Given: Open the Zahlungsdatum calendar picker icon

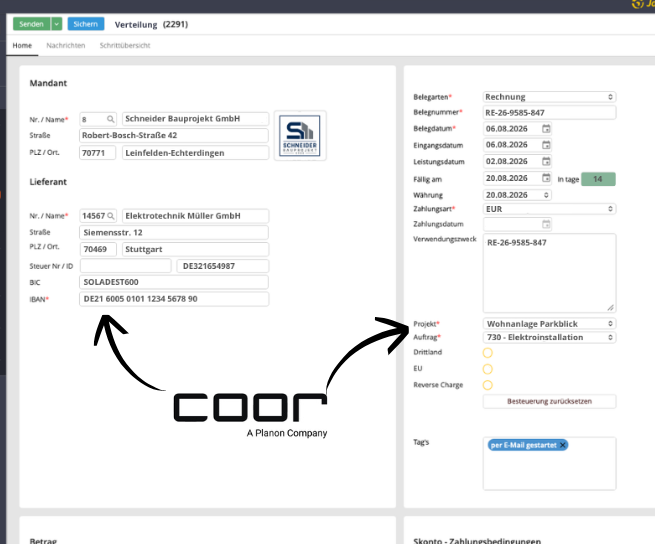Looking at the screenshot, I should 546,224.
